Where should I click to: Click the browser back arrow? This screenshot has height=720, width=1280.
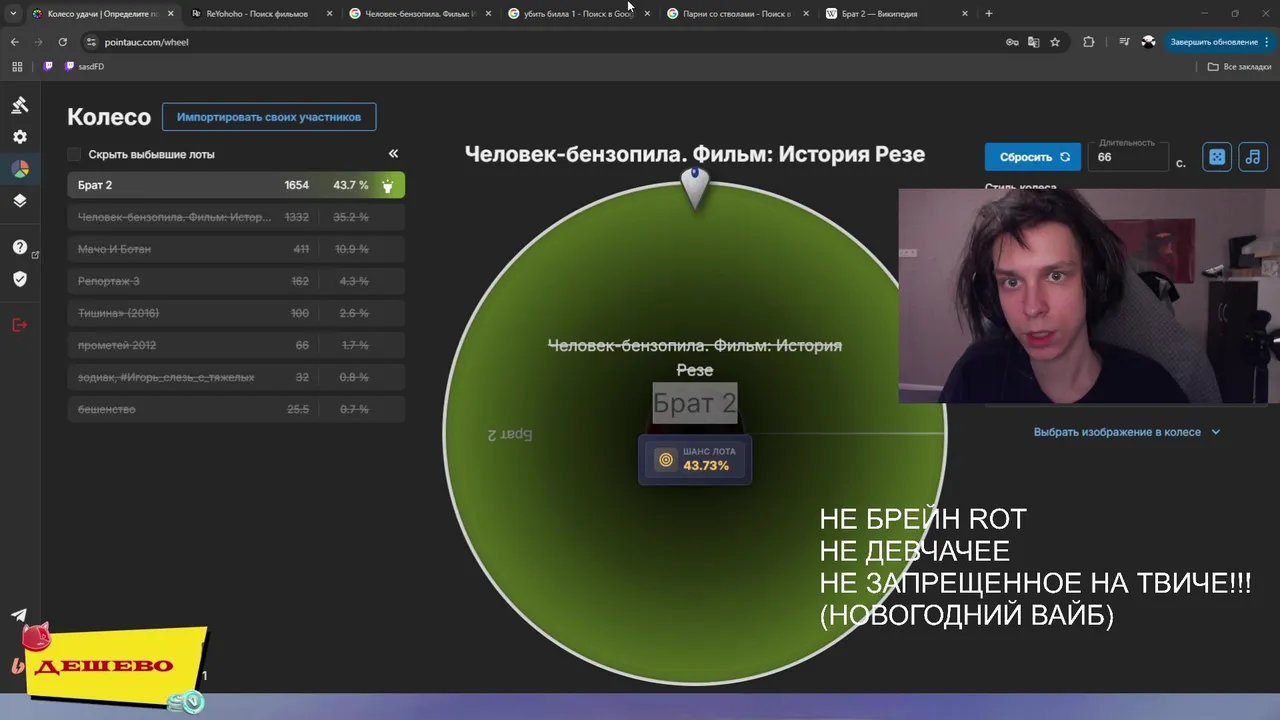click(14, 42)
